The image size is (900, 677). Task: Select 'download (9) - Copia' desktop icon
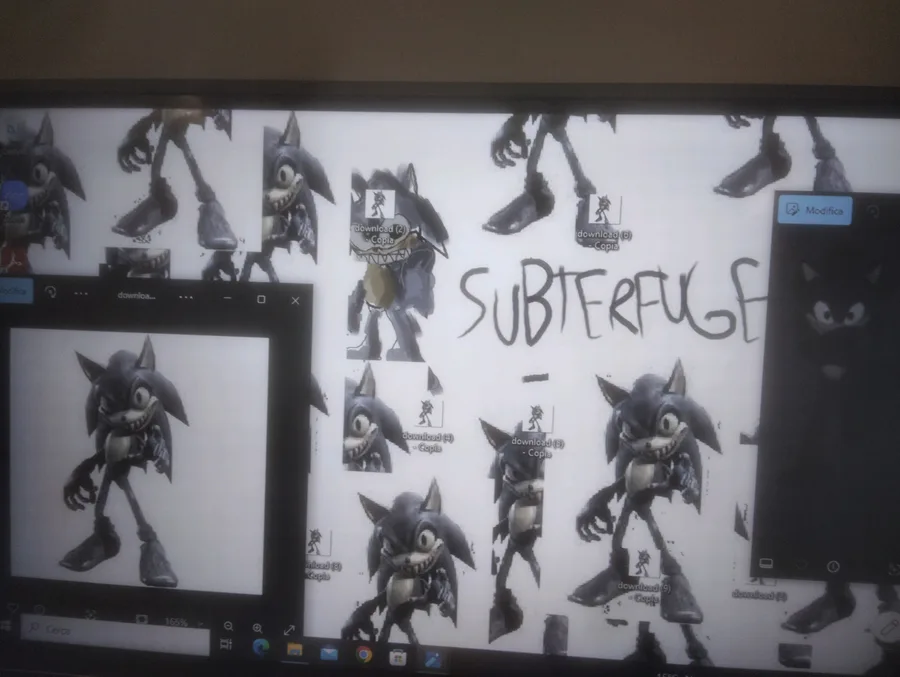[643, 576]
